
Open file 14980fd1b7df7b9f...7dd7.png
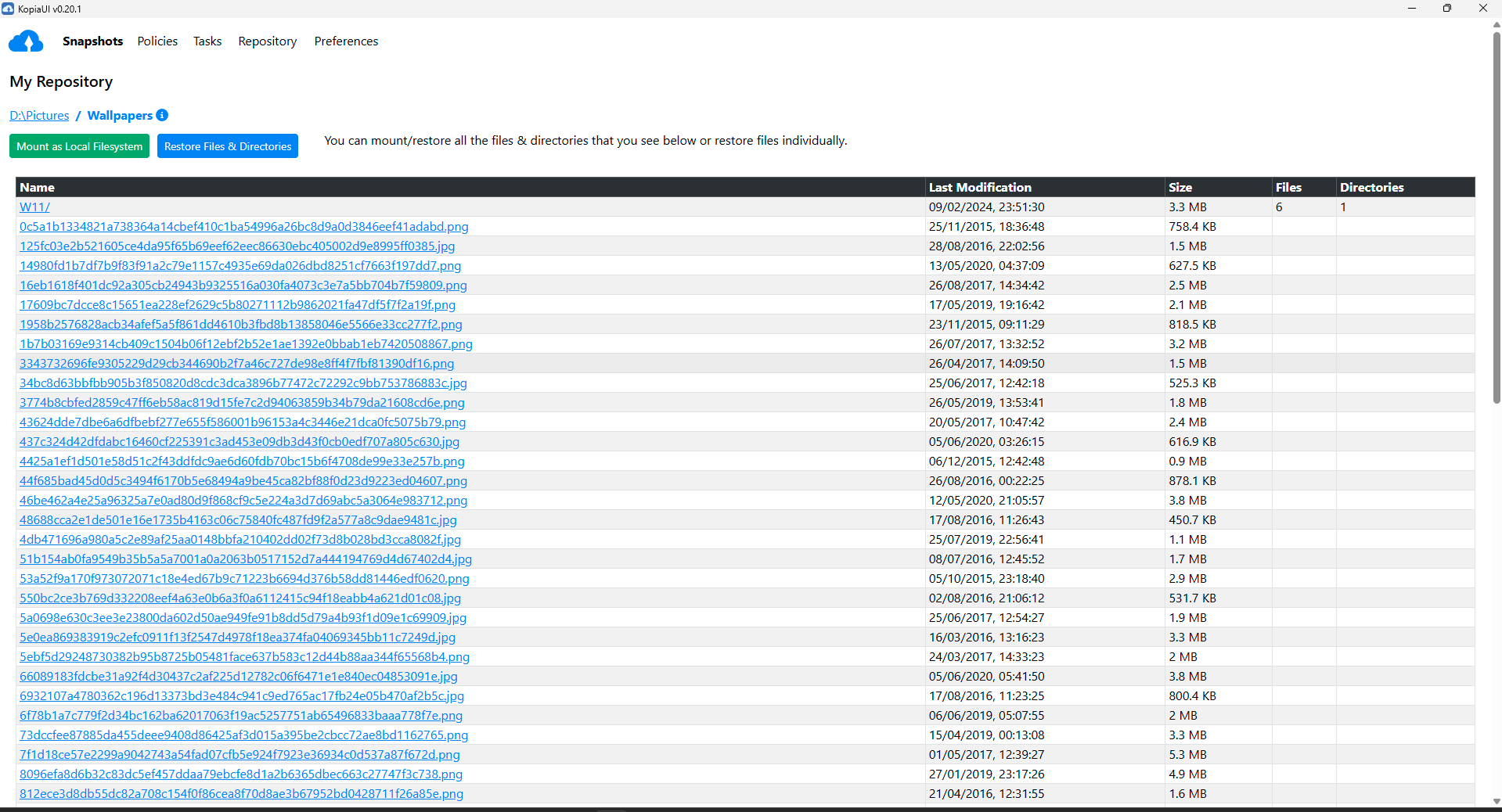(240, 266)
